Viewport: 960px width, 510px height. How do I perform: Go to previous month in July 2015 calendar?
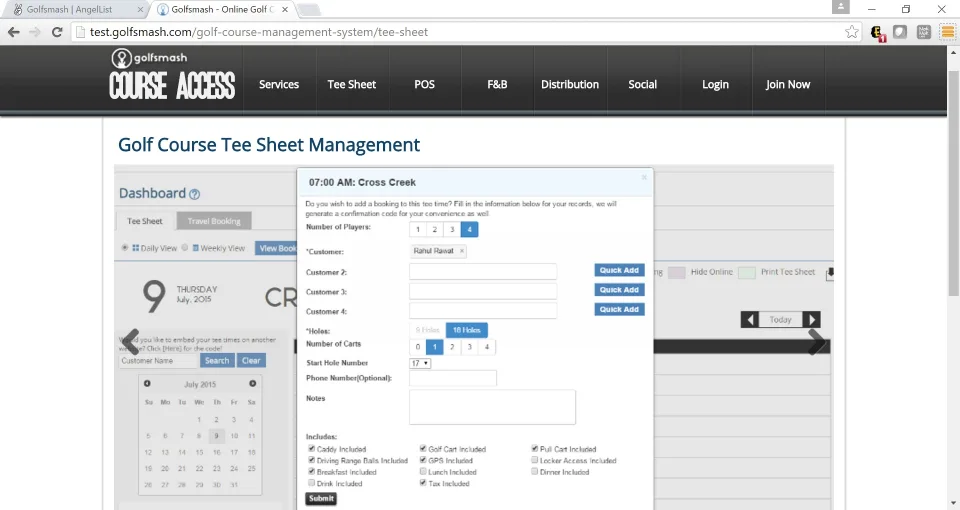tap(147, 384)
